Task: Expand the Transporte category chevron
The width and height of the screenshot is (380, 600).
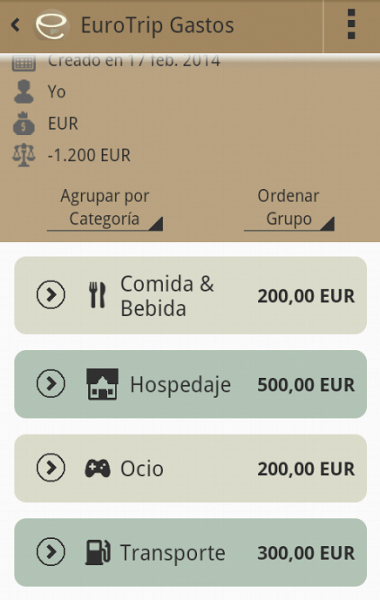Action: tap(51, 552)
